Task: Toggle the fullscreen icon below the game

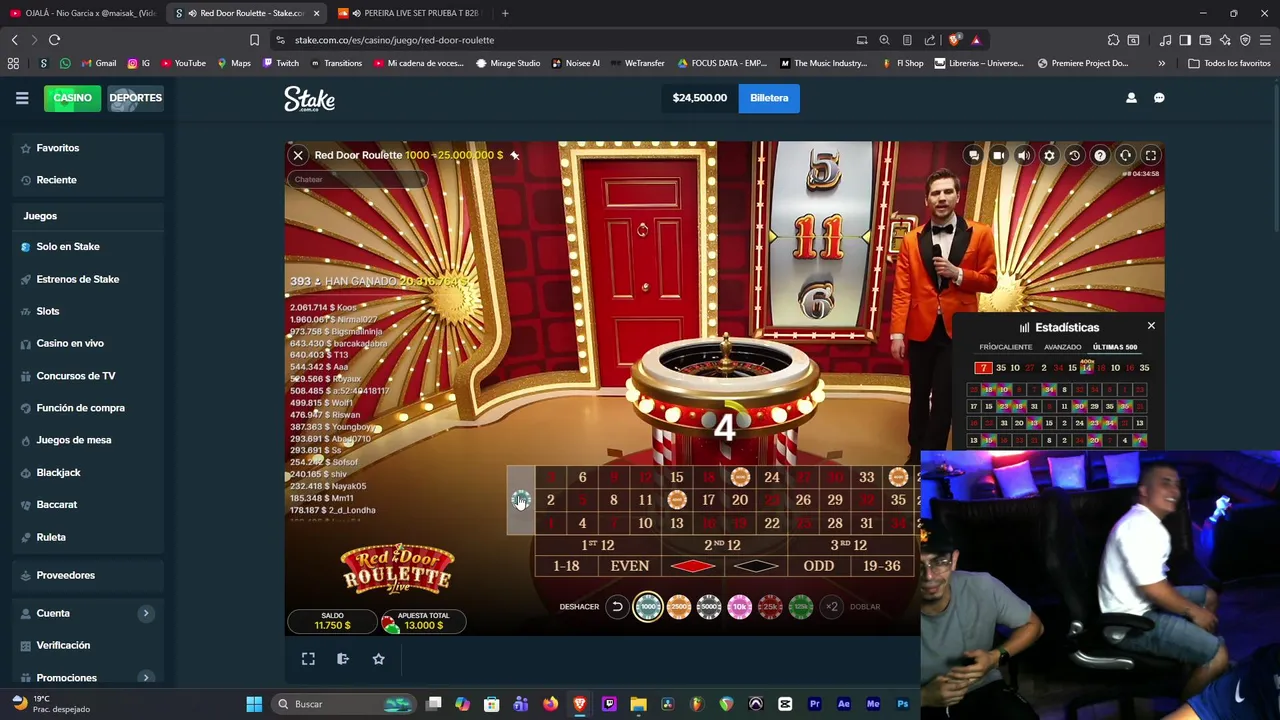Action: 308,659
